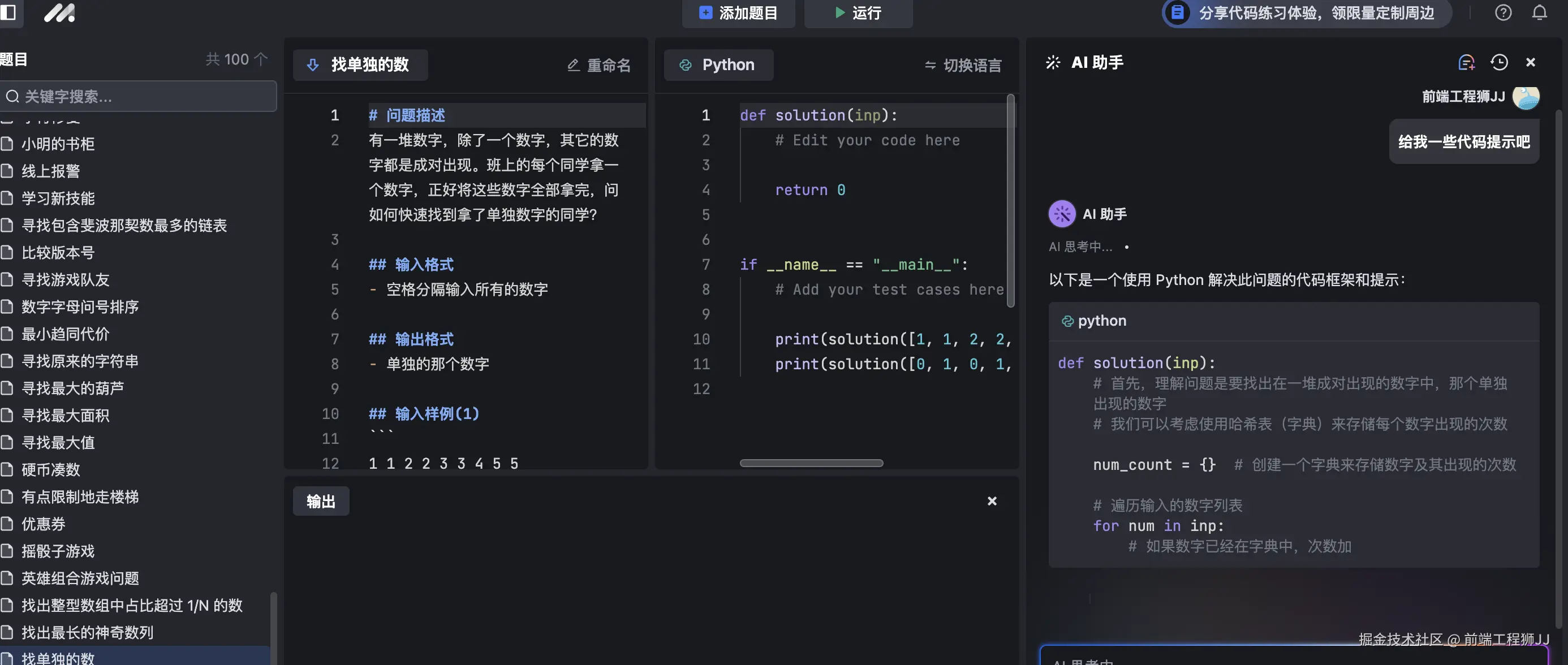Click the Python language icon on editor tab
The width and height of the screenshot is (1568, 665).
[686, 64]
